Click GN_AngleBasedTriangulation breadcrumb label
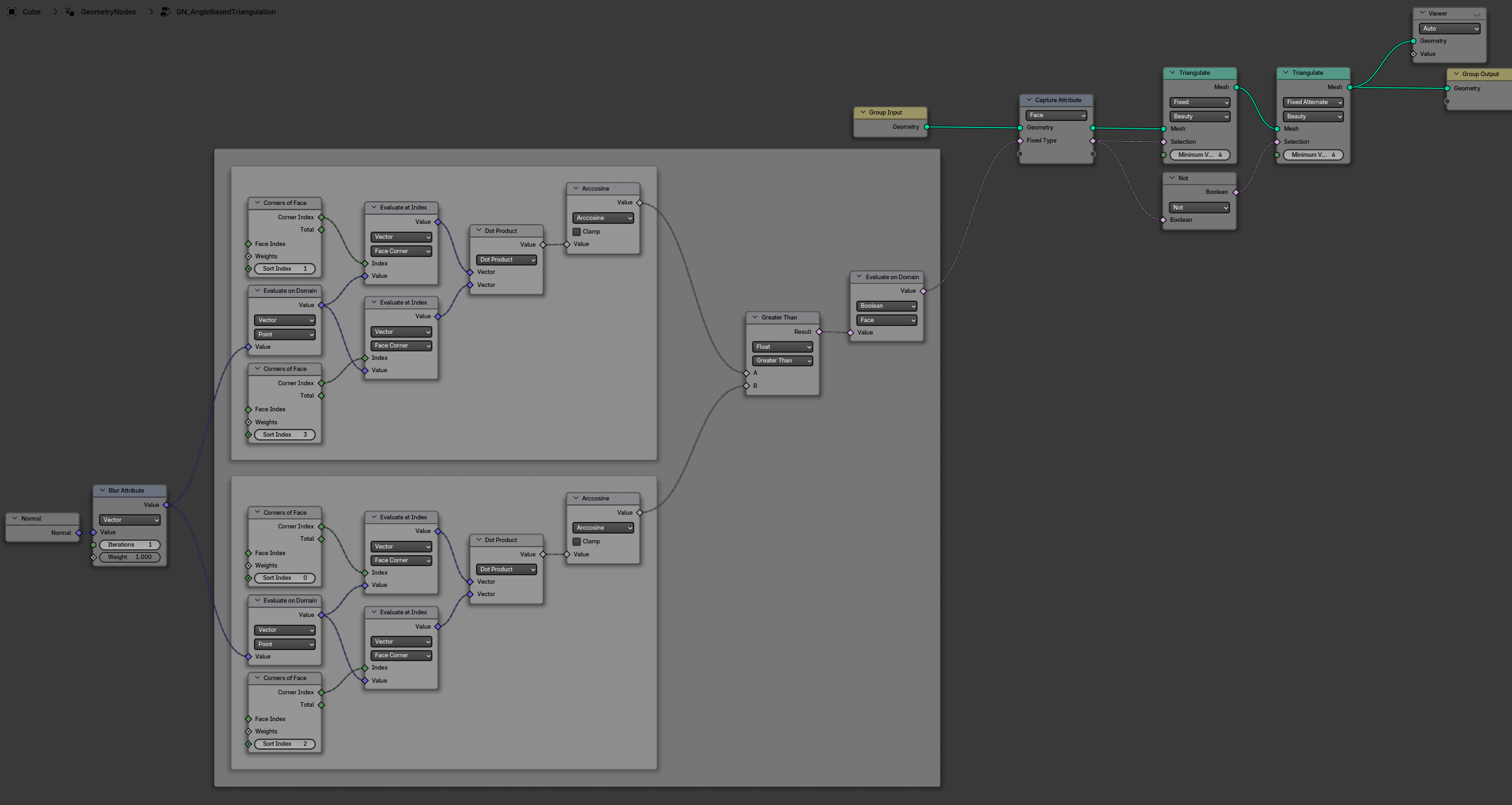The image size is (1512, 805). tap(225, 12)
